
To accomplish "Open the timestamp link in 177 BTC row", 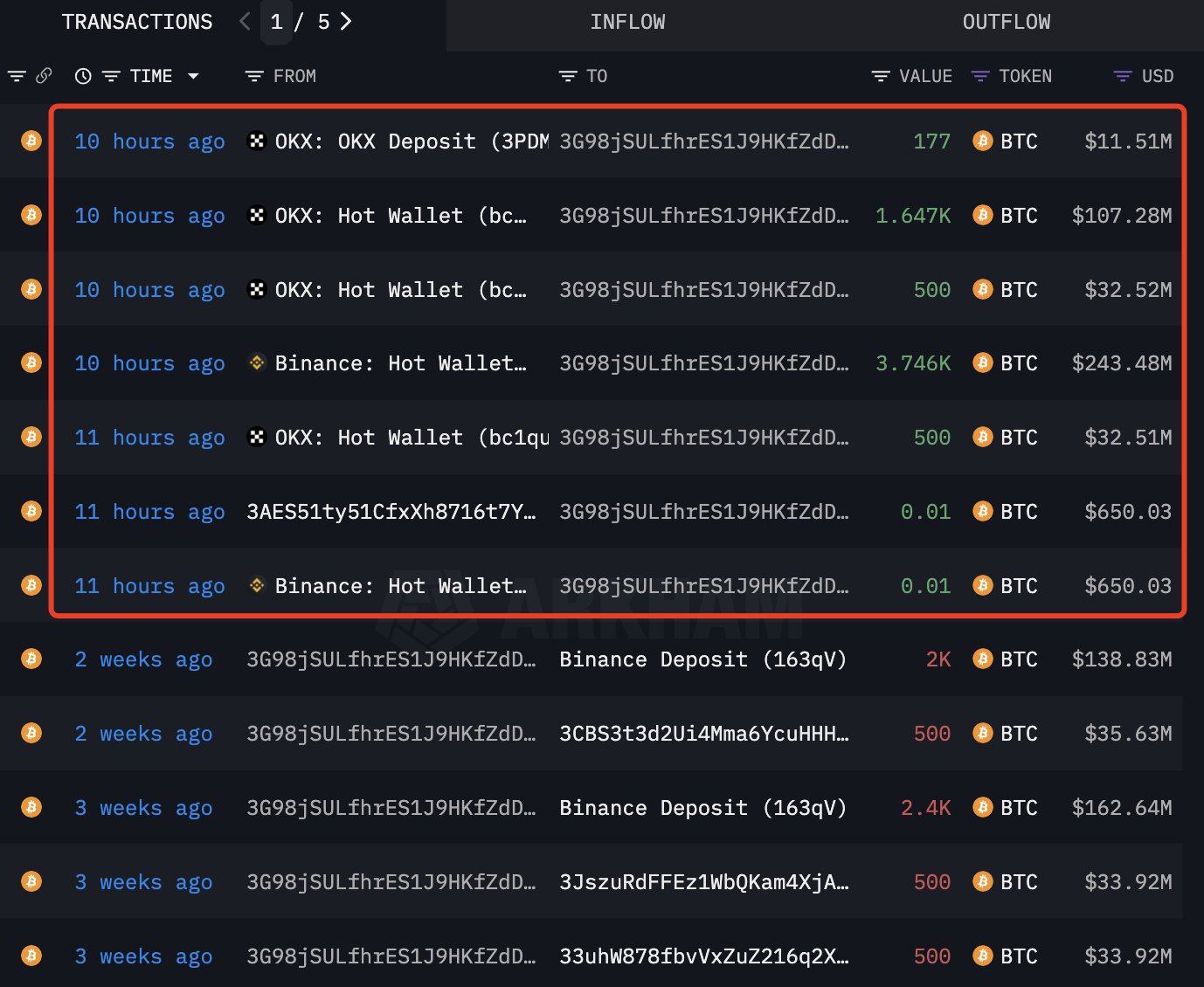I will (x=149, y=141).
